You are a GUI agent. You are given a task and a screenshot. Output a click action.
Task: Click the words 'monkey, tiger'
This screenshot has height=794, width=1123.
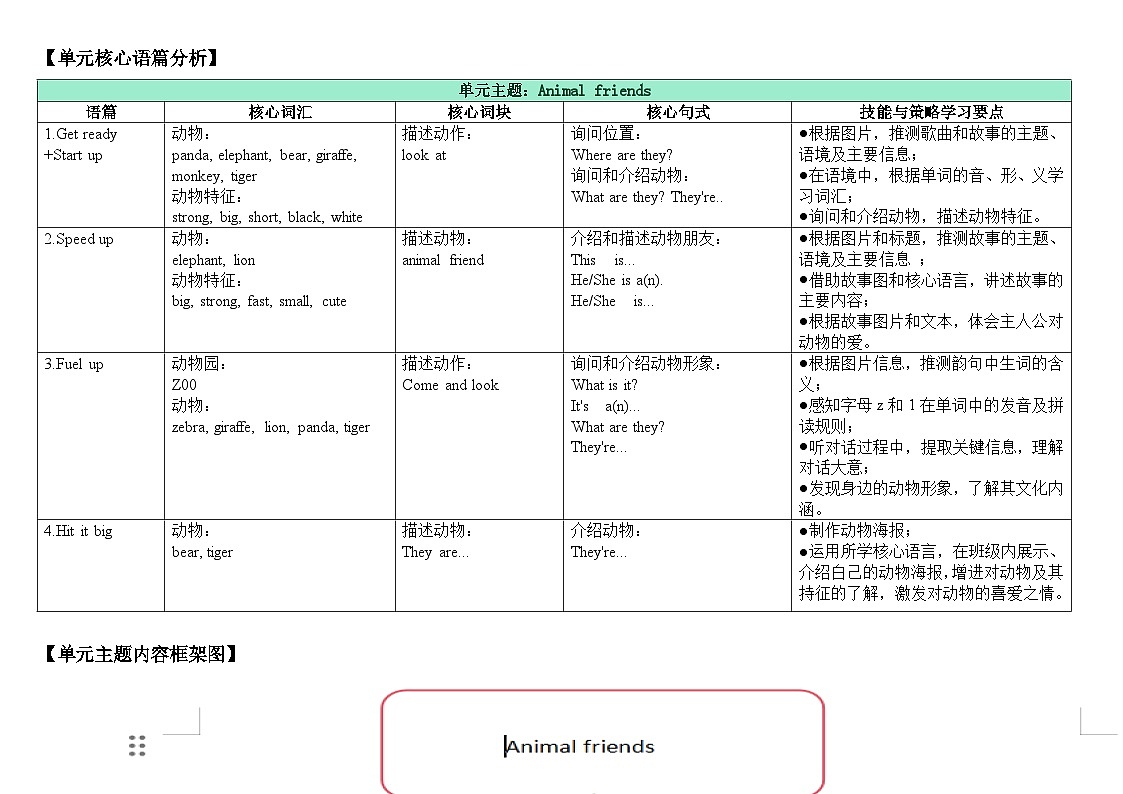(x=214, y=176)
